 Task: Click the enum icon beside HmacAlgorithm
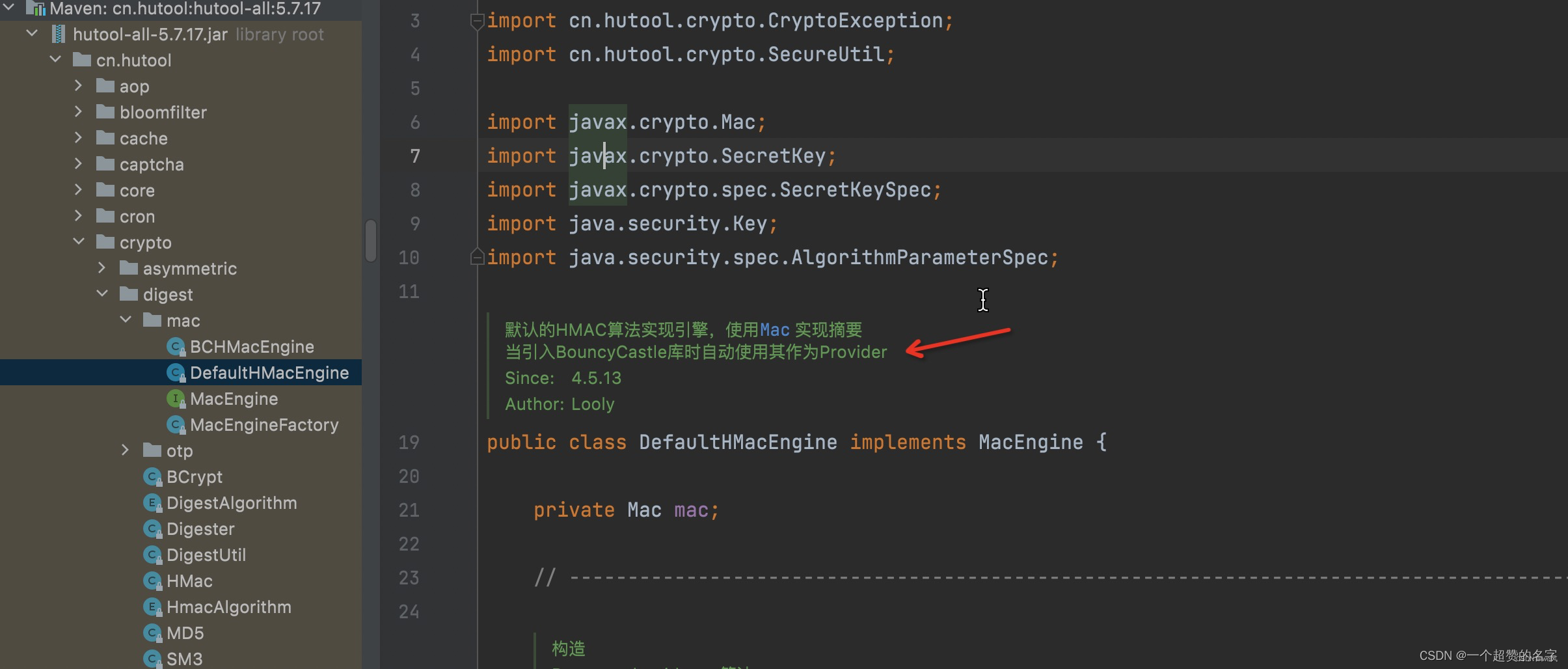tap(152, 607)
